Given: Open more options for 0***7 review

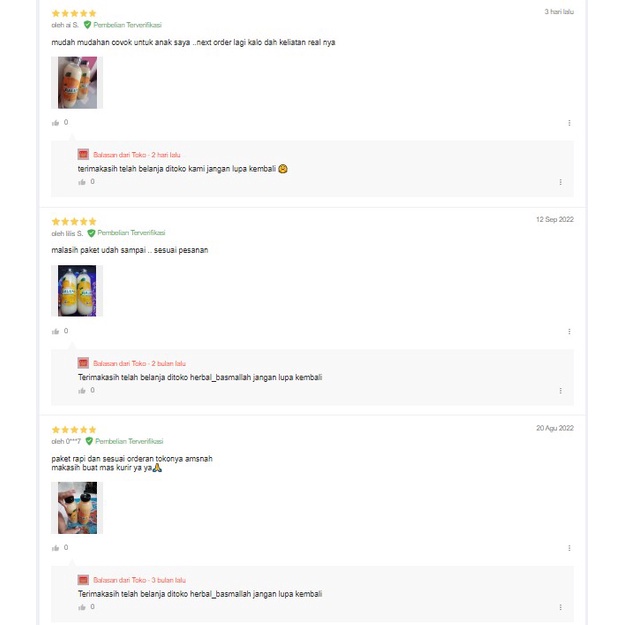Looking at the screenshot, I should point(569,548).
